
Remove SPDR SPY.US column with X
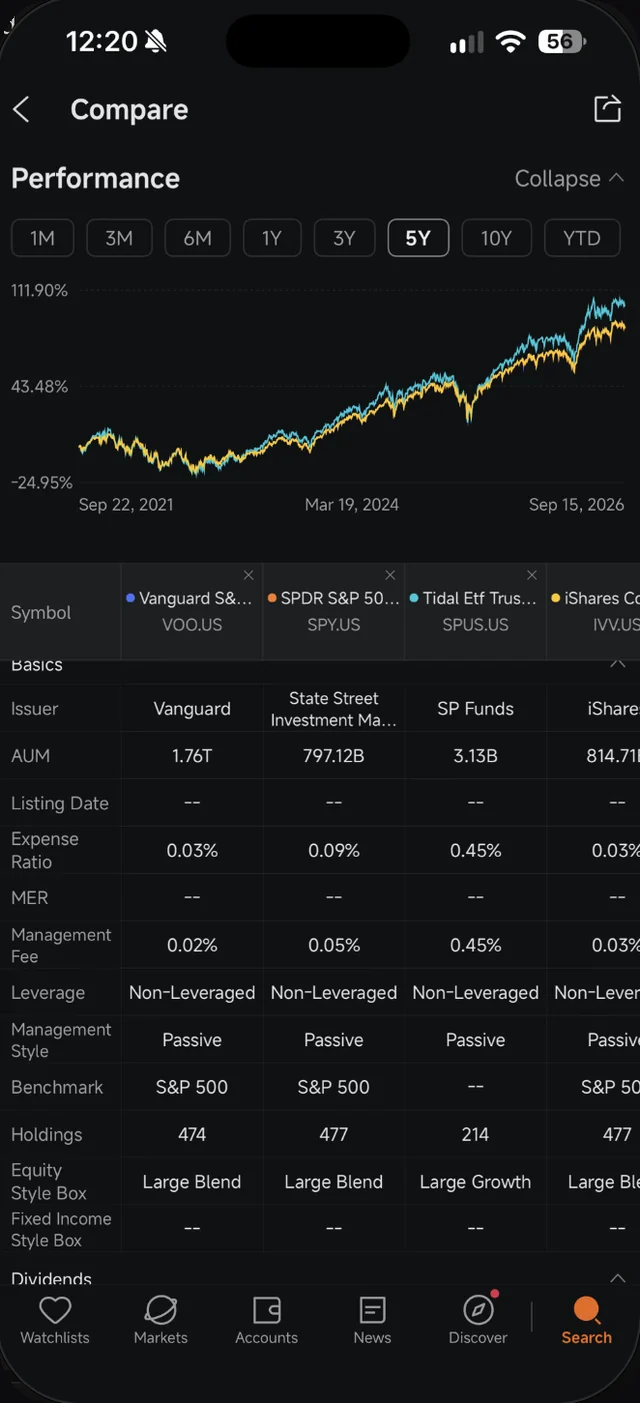(x=390, y=575)
